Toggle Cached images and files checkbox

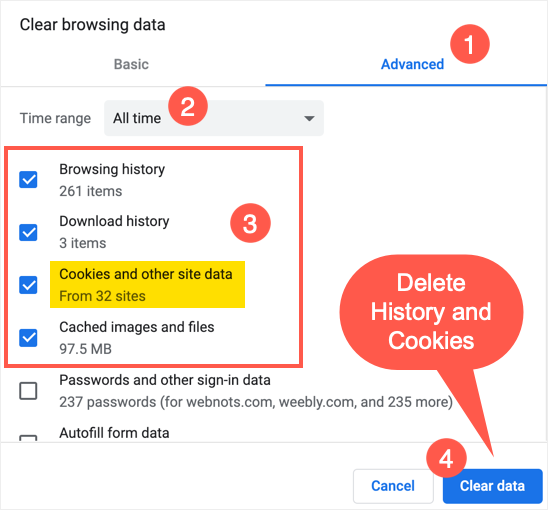tap(28, 338)
